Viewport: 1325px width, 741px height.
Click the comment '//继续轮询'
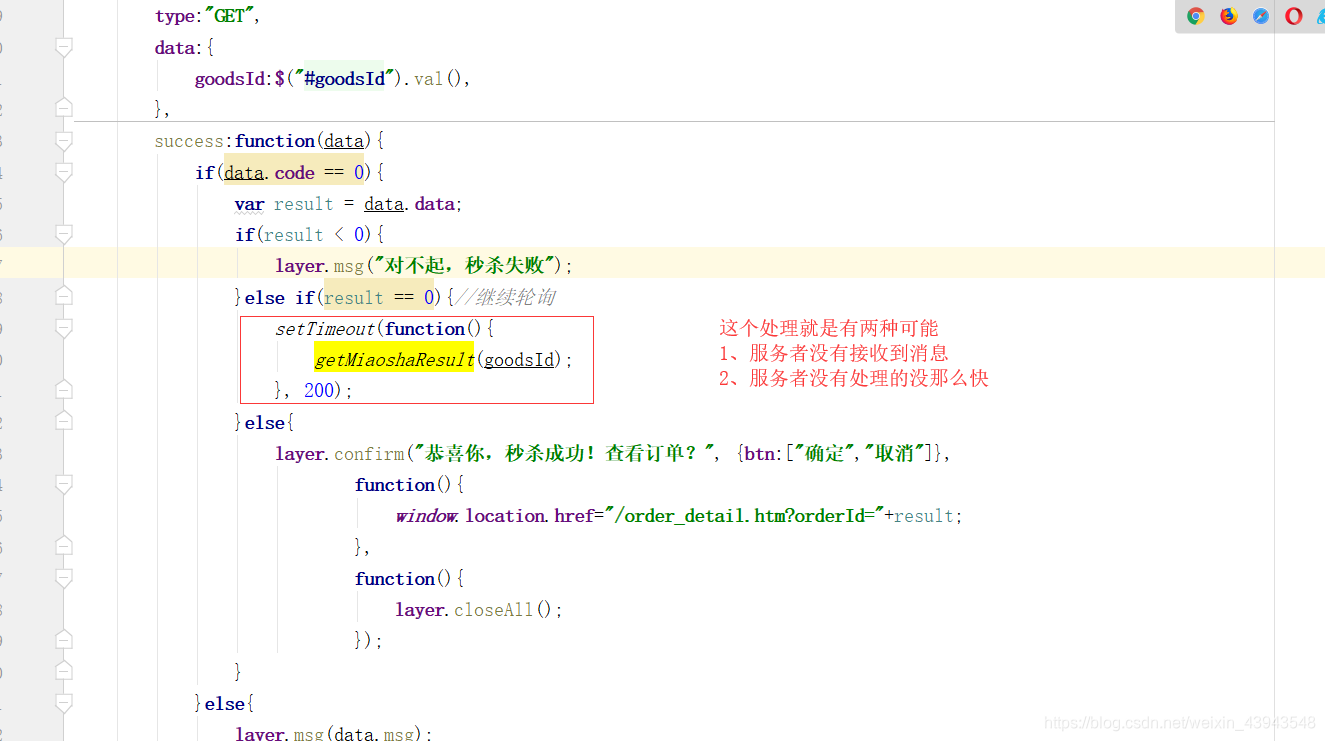(x=505, y=298)
